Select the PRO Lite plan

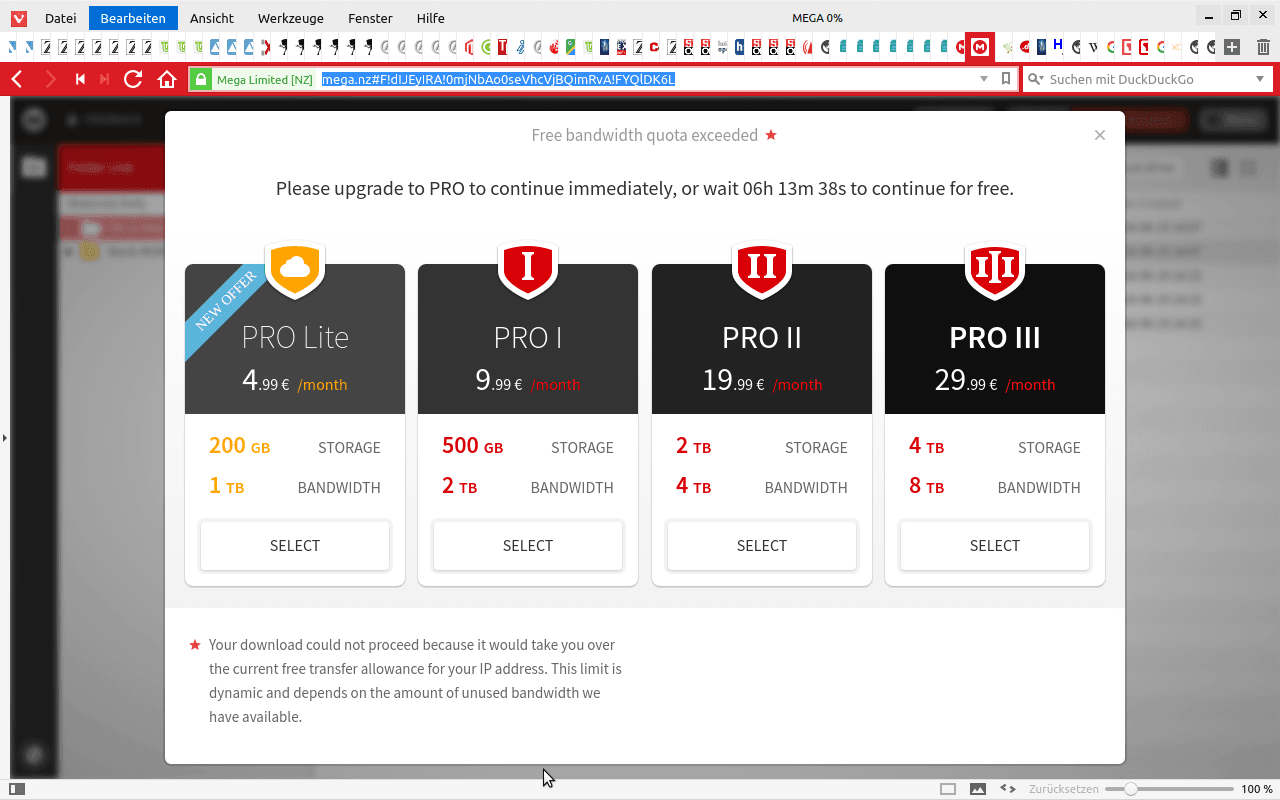[295, 546]
